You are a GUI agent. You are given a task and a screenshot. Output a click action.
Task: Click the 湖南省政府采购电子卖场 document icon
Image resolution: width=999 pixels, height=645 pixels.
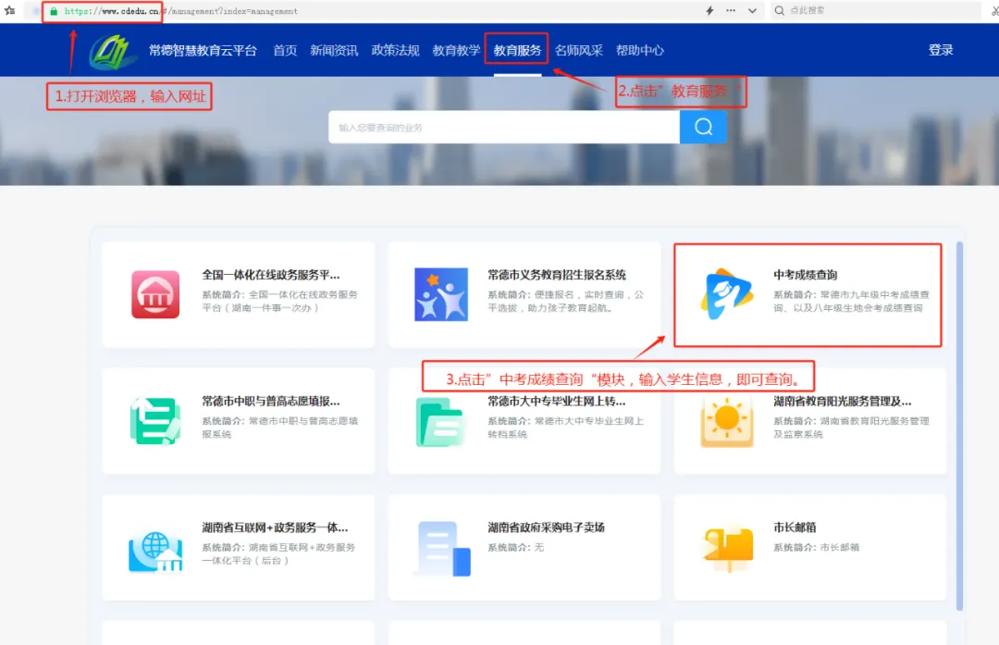point(441,548)
